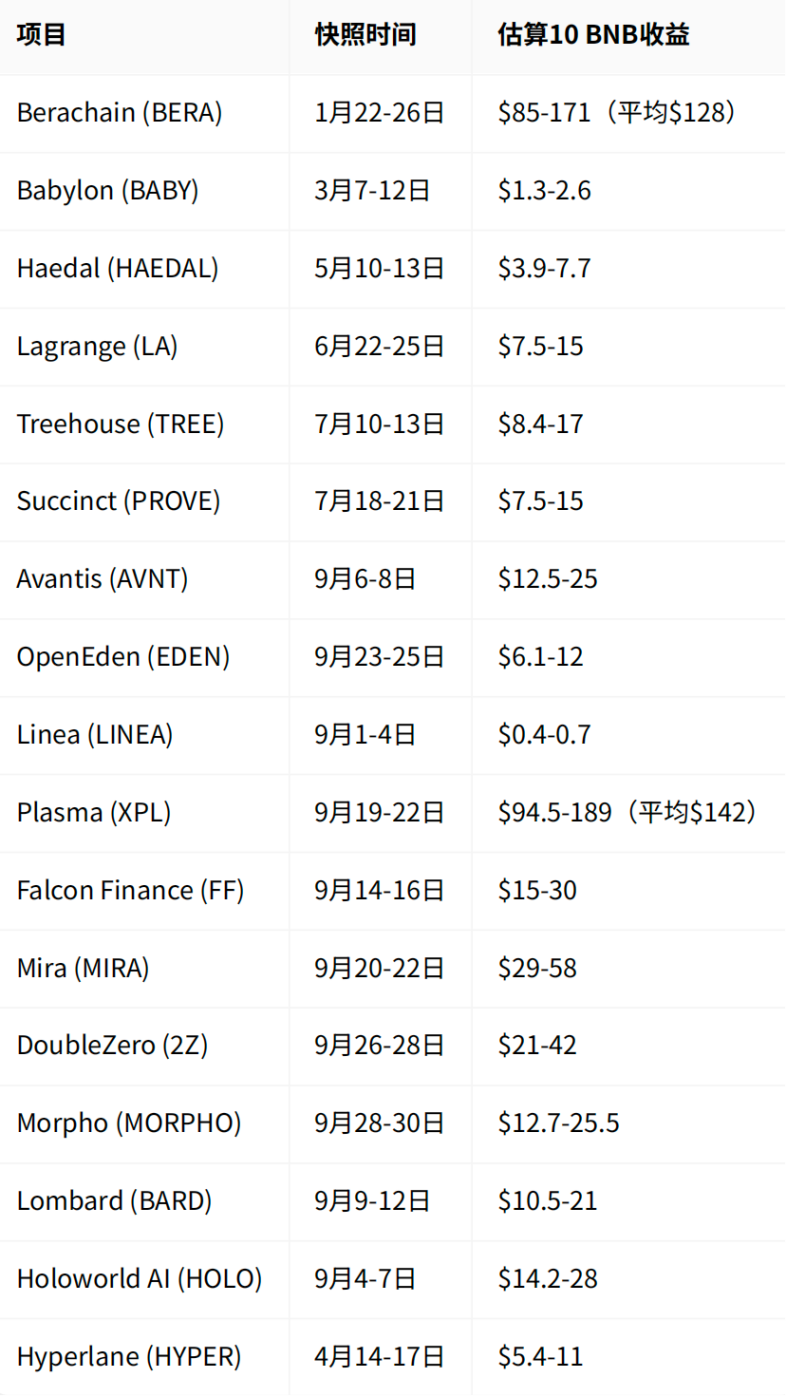This screenshot has height=1396, width=786.
Task: Click the Falcon Finance (FF) row name
Action: click(131, 890)
